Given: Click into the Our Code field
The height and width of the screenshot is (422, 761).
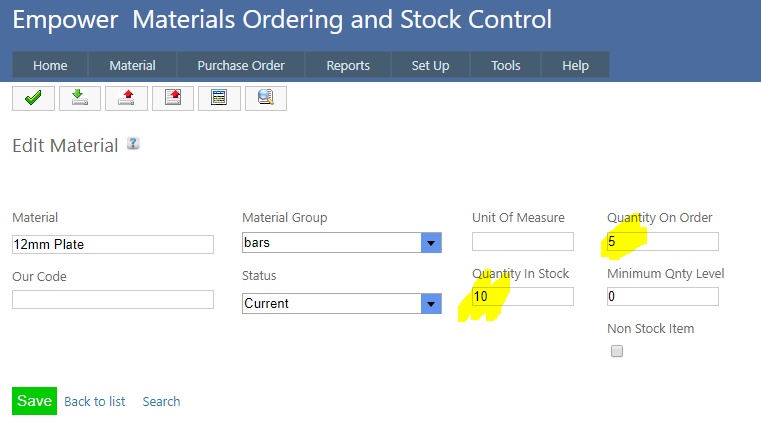Looking at the screenshot, I should click(113, 299).
